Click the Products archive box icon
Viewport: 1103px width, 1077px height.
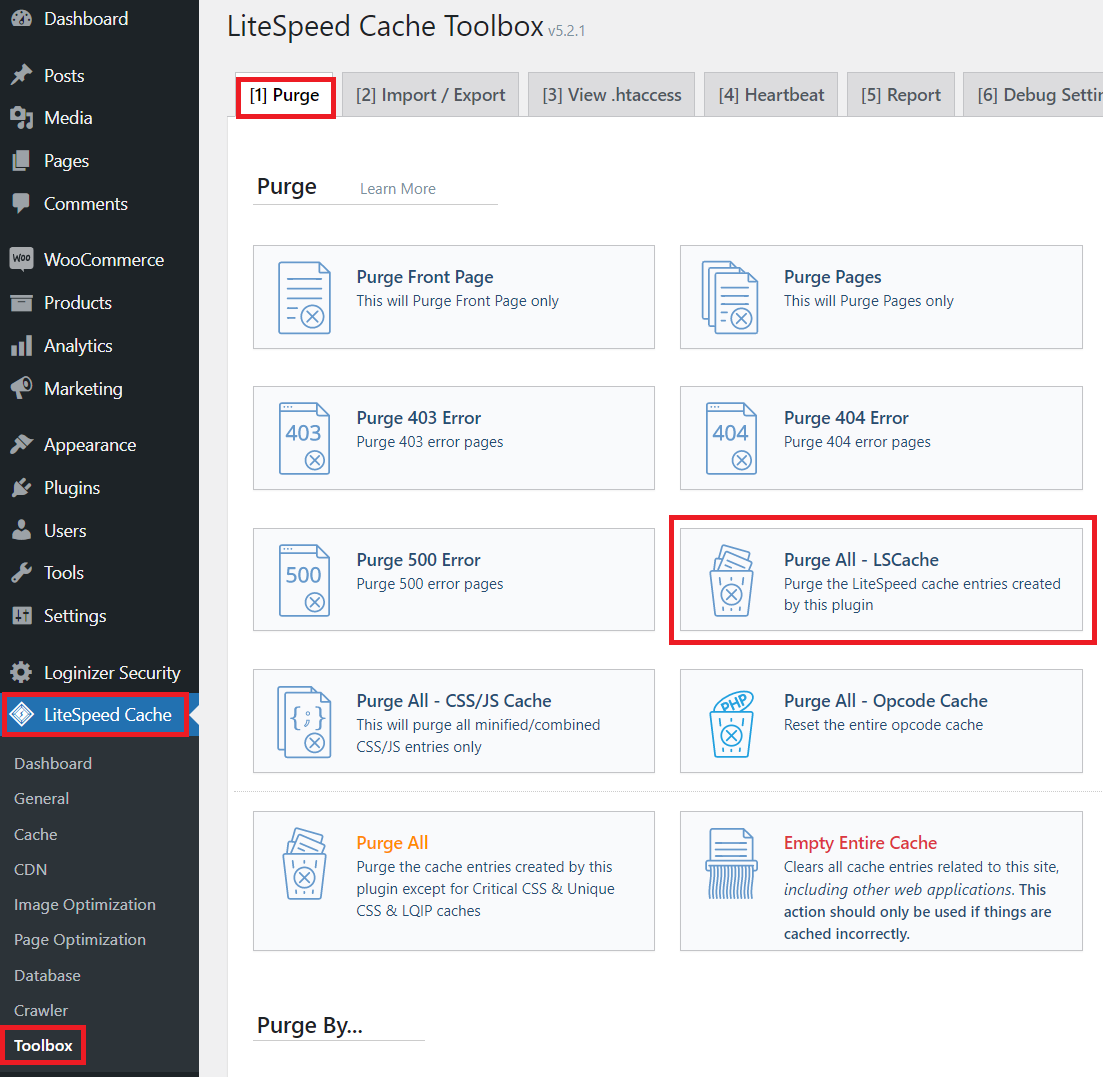tap(22, 303)
